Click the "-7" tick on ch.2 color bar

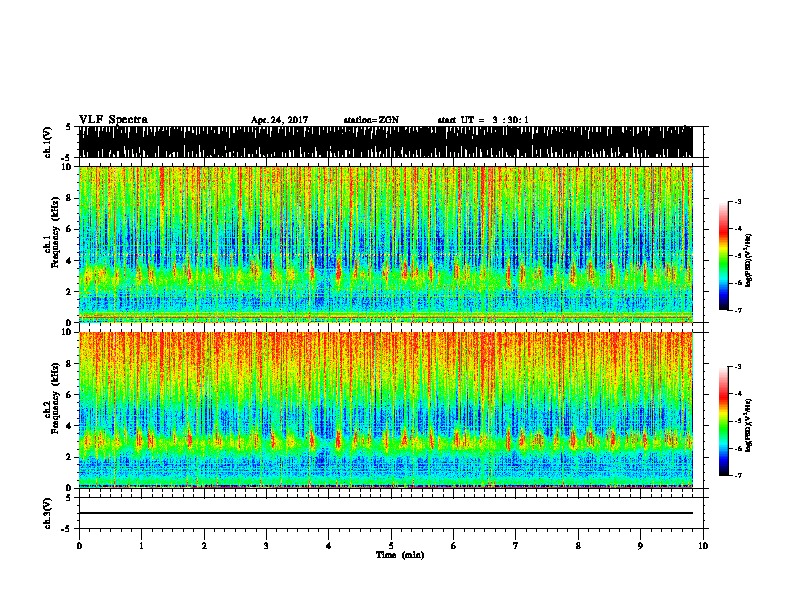pyautogui.click(x=737, y=475)
